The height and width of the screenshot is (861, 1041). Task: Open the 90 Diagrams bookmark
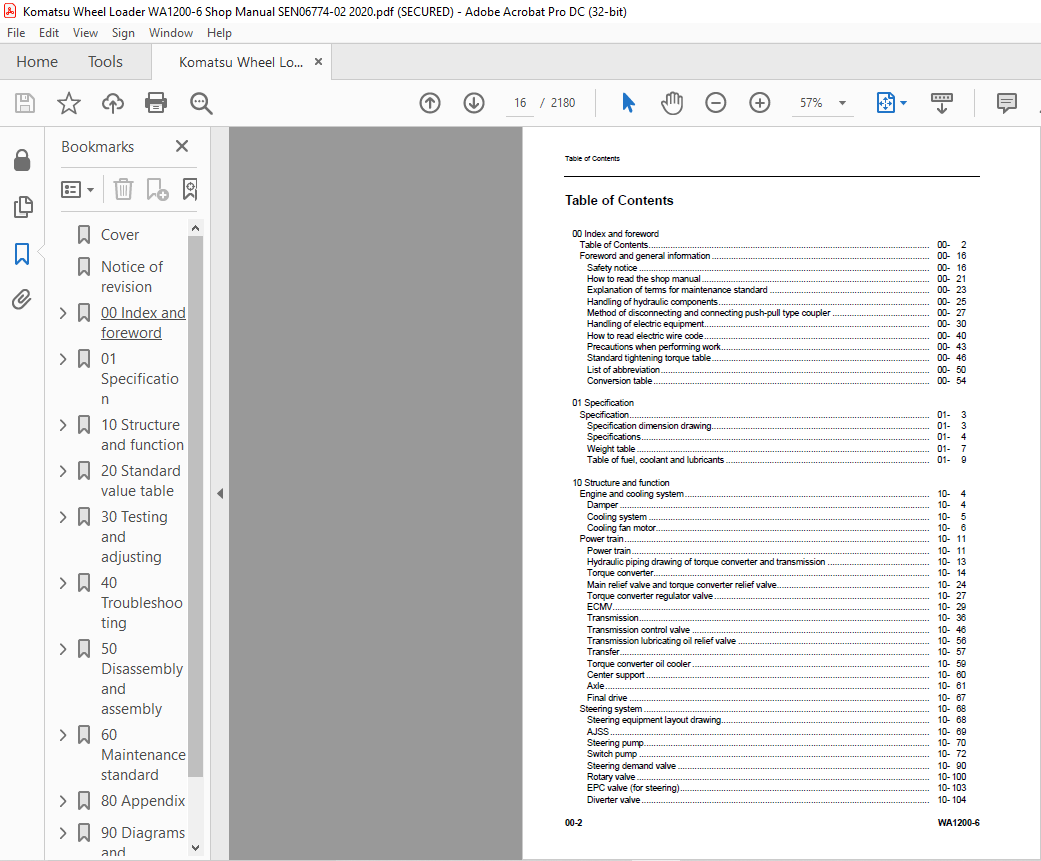click(143, 840)
